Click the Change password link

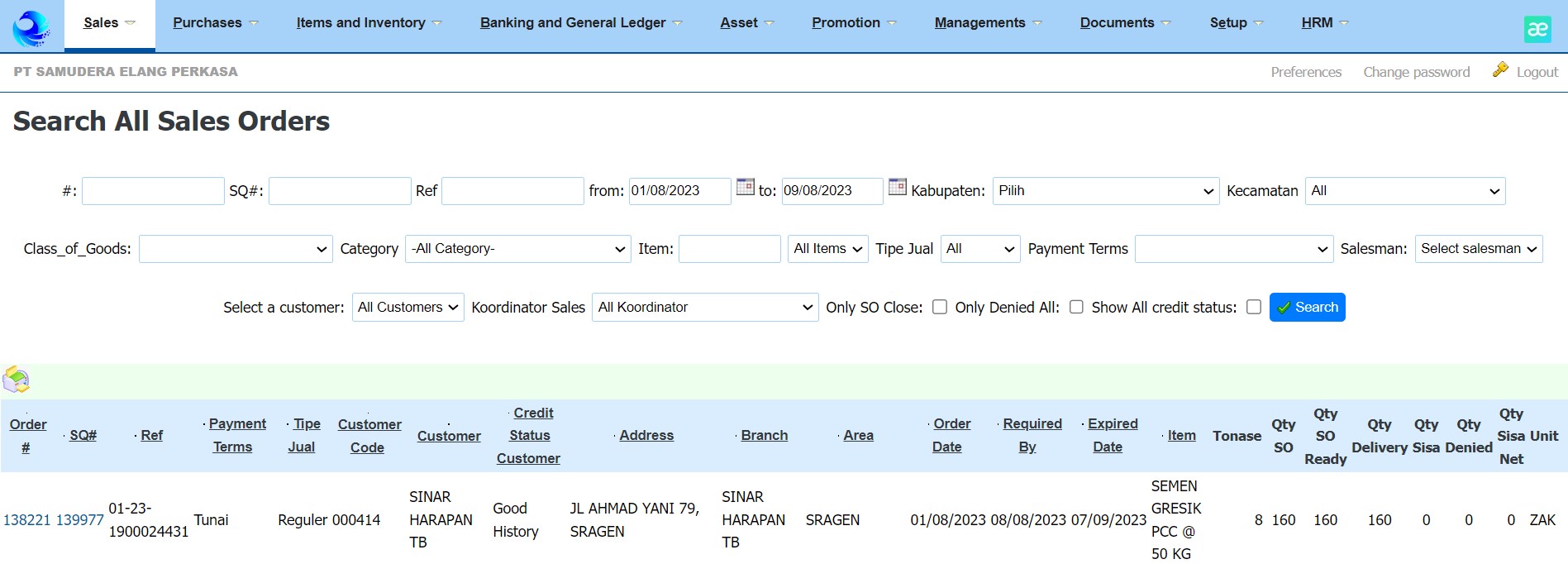coord(1416,72)
